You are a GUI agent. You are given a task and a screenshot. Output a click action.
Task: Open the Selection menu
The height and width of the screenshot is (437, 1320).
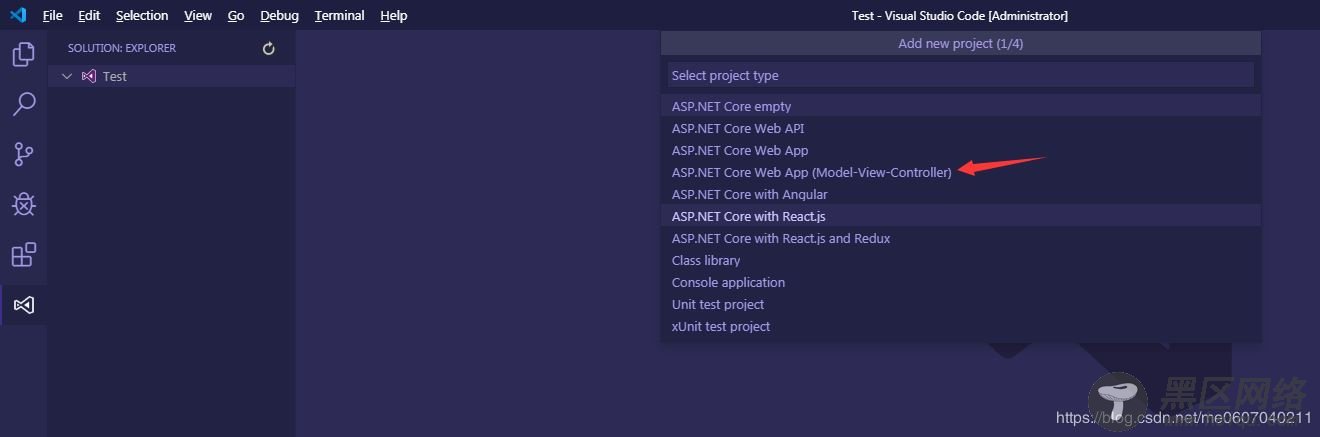point(142,15)
